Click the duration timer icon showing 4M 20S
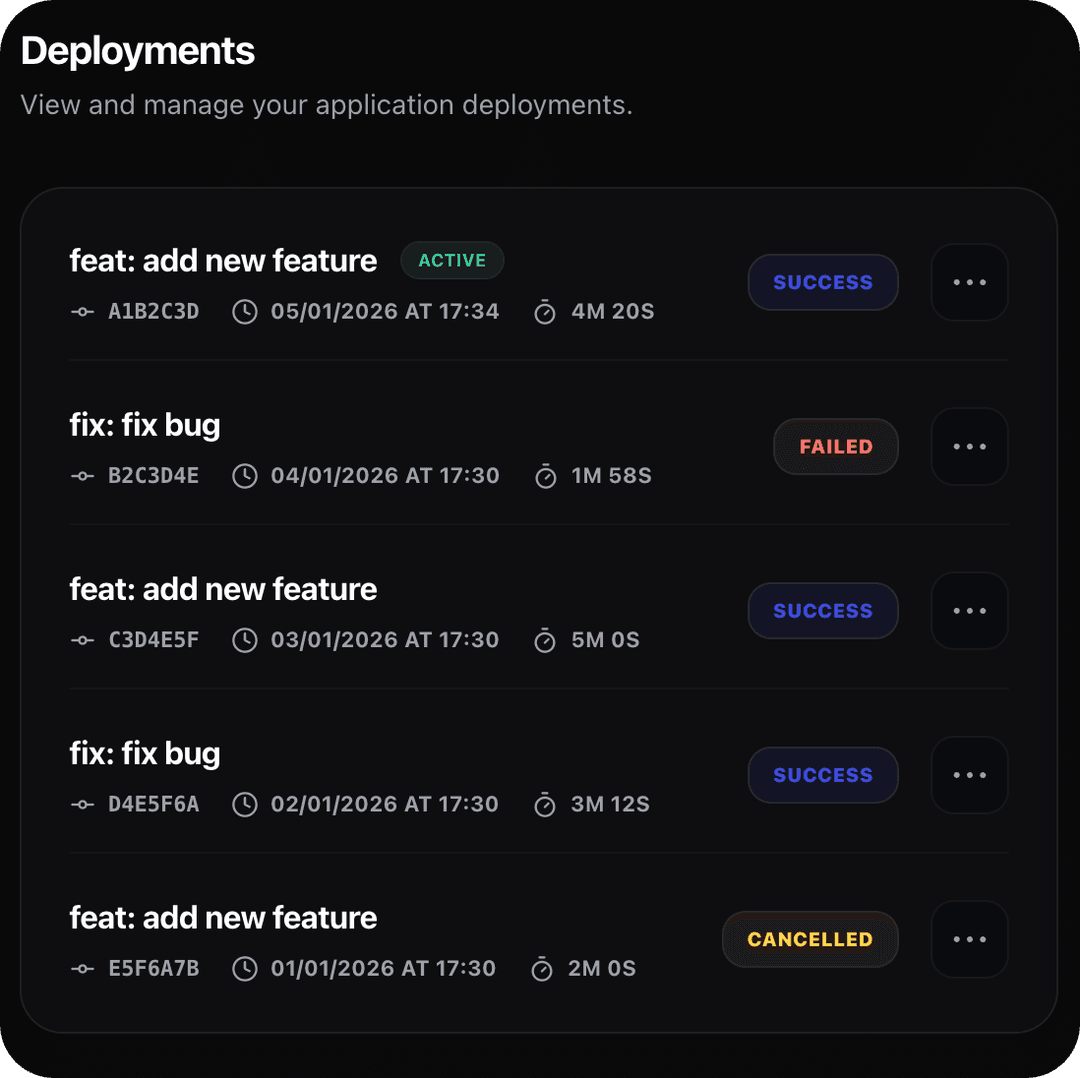The height and width of the screenshot is (1078, 1080). click(545, 312)
